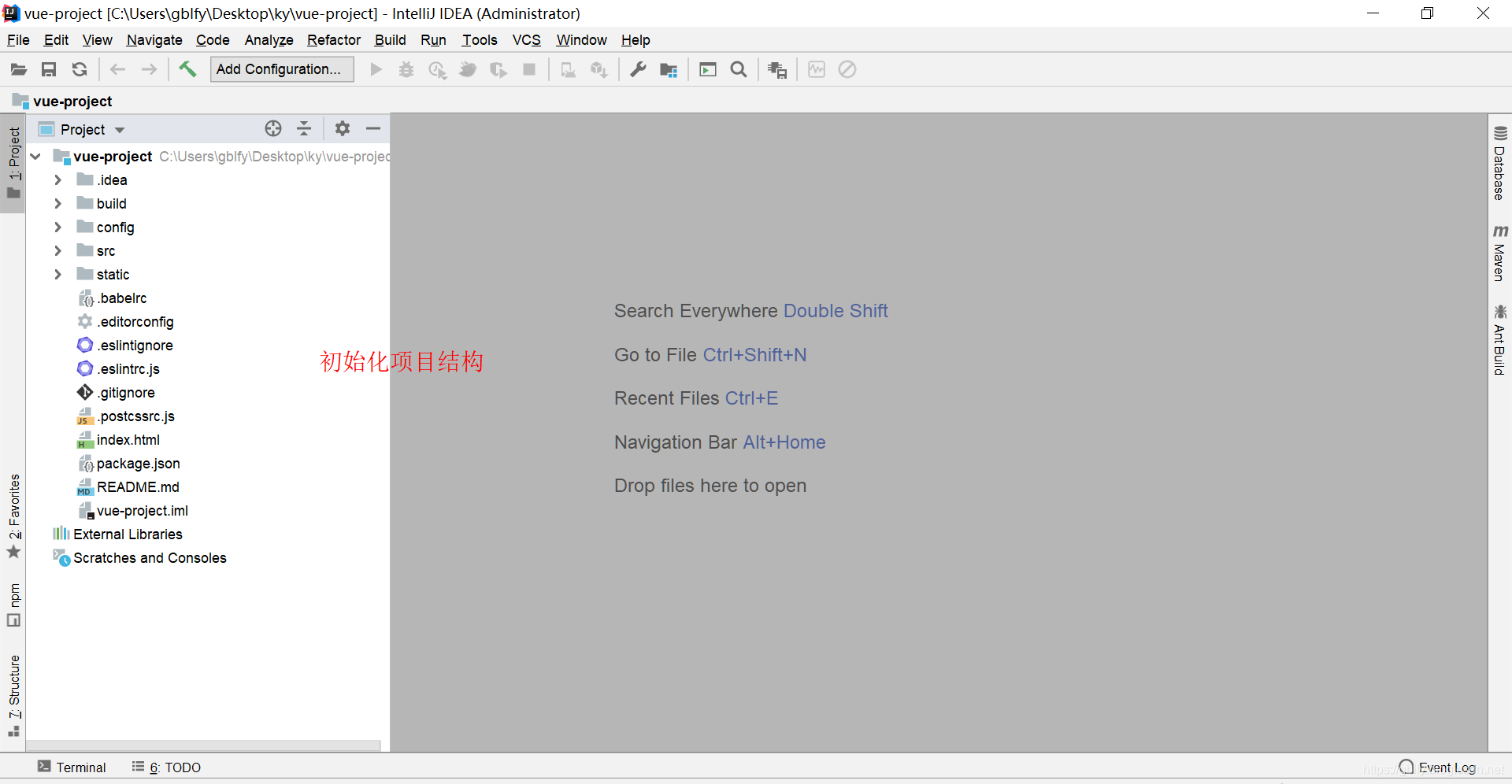The width and height of the screenshot is (1512, 784).
Task: Open the File menu
Action: (x=18, y=40)
